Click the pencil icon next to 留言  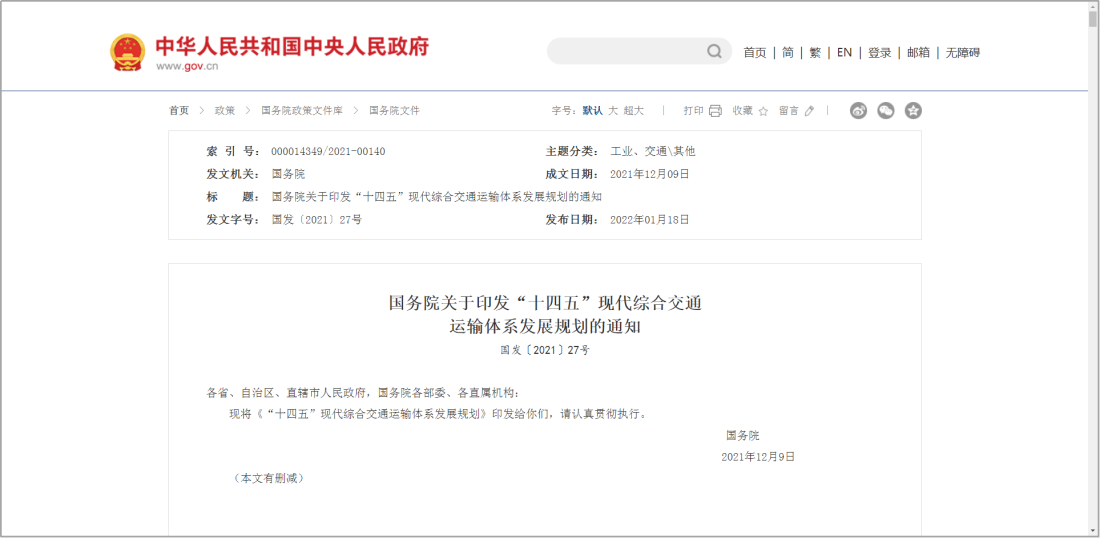tap(810, 111)
